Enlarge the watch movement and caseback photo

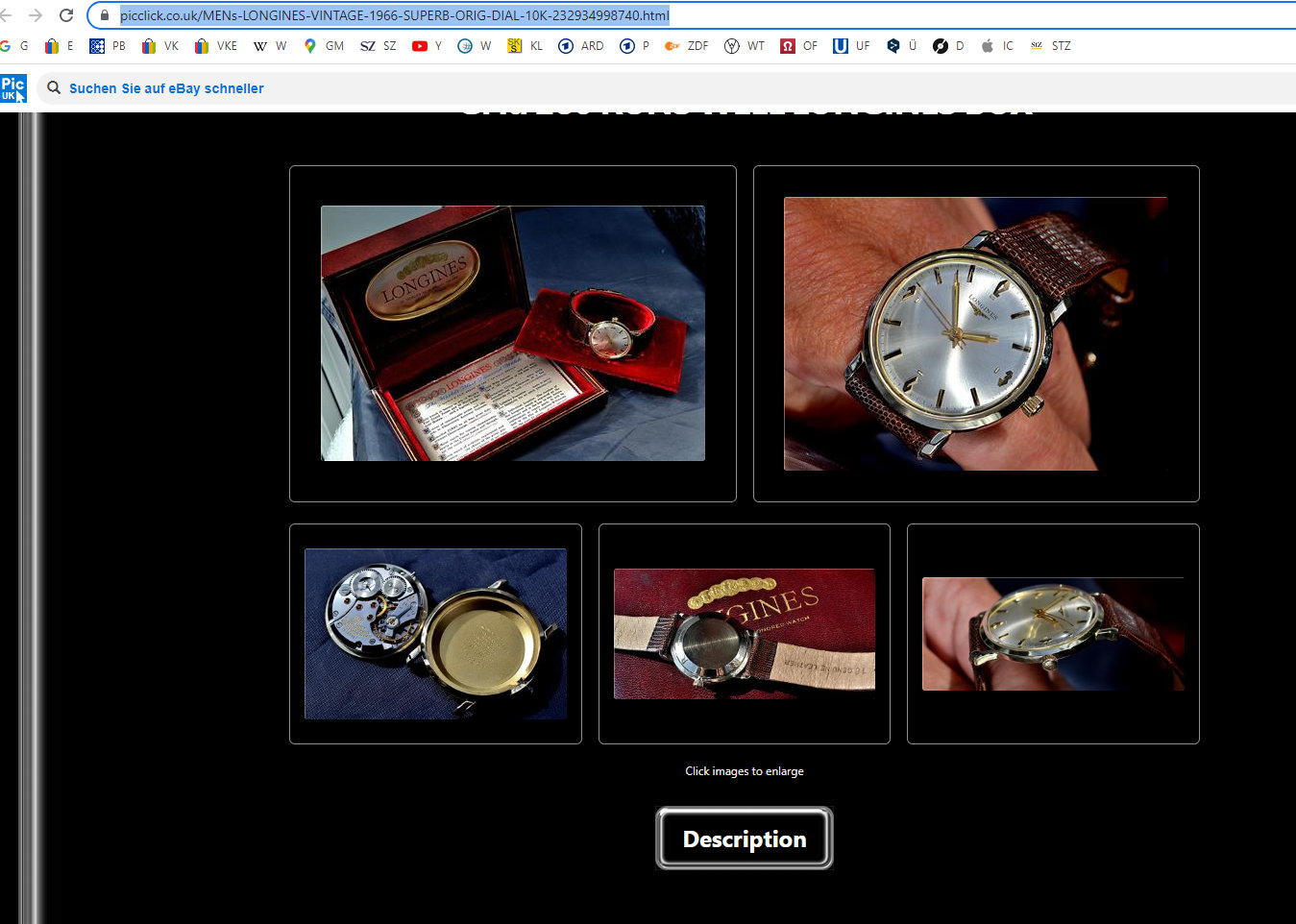[435, 634]
